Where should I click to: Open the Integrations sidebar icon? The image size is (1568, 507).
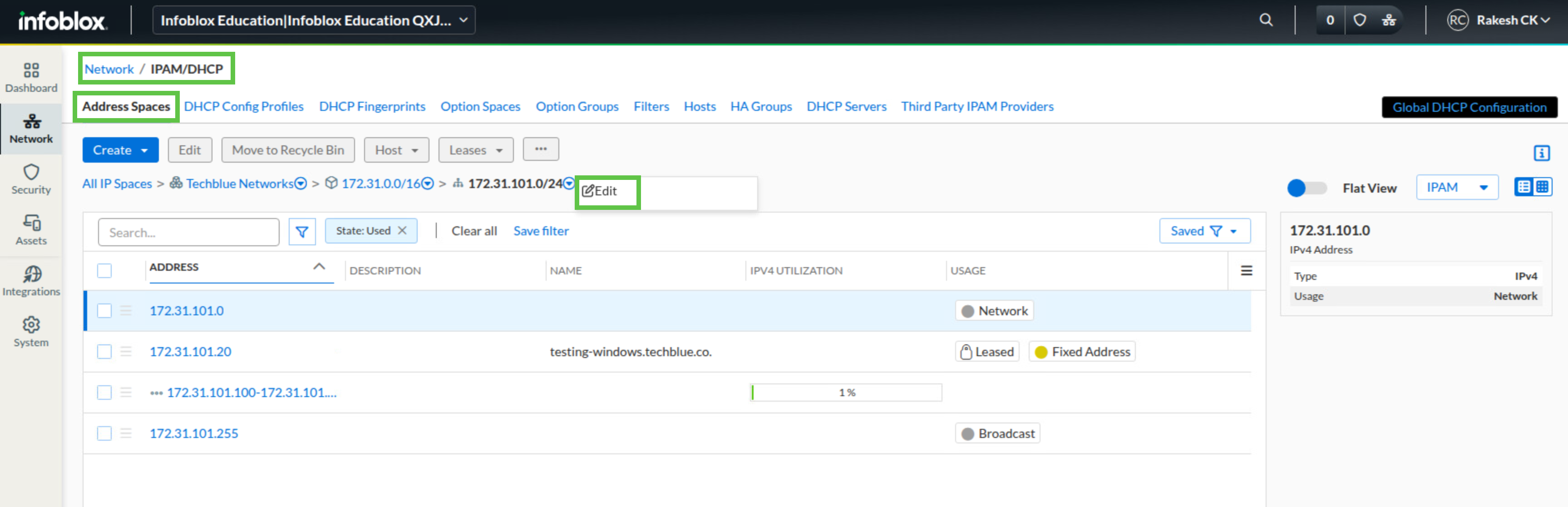31,281
